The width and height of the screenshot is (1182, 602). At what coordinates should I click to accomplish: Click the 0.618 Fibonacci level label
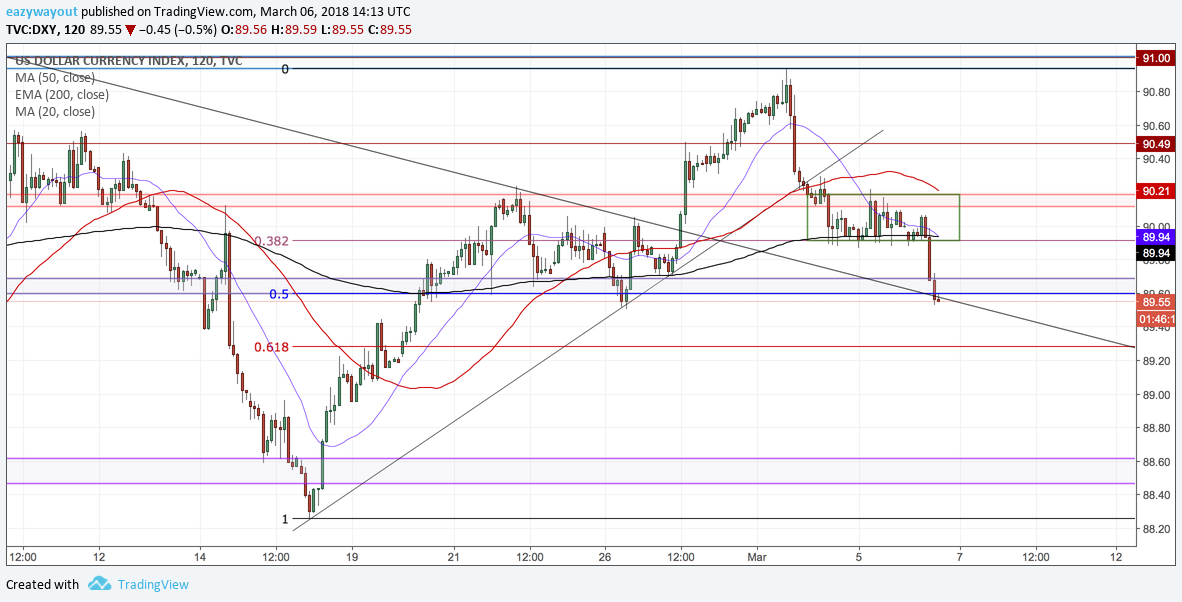tap(271, 347)
